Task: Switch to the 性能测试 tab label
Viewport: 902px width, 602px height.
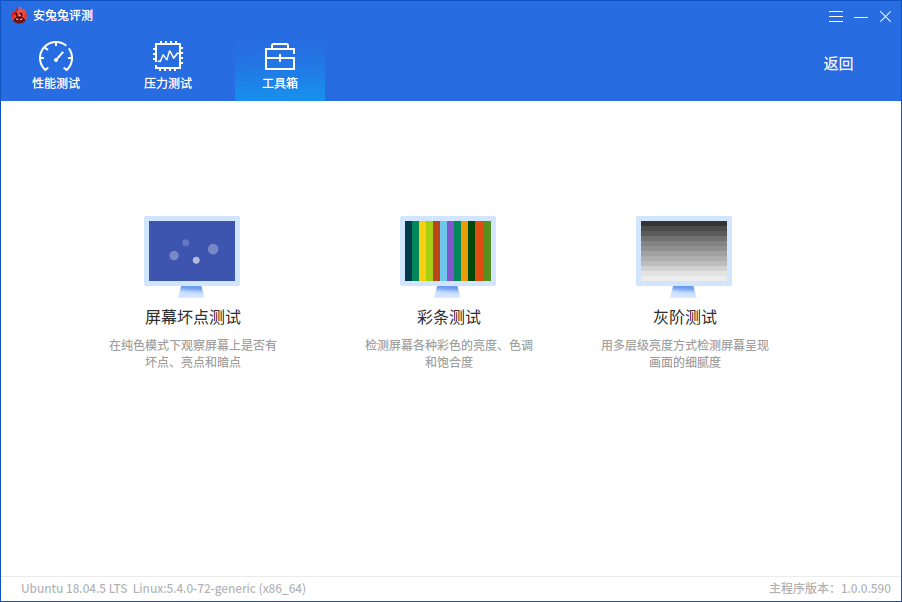Action: coord(56,83)
